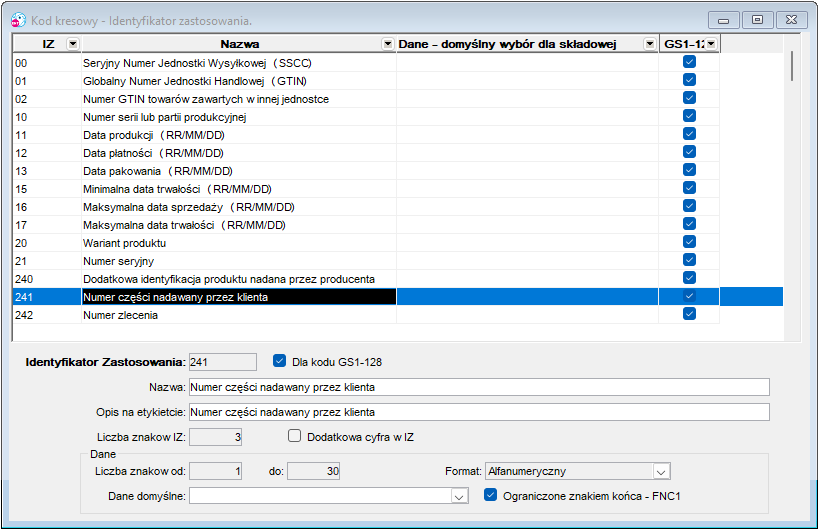Screen dimensions: 819x530
Task: Click the IZ cell with value 241
Action: click(x=47, y=297)
